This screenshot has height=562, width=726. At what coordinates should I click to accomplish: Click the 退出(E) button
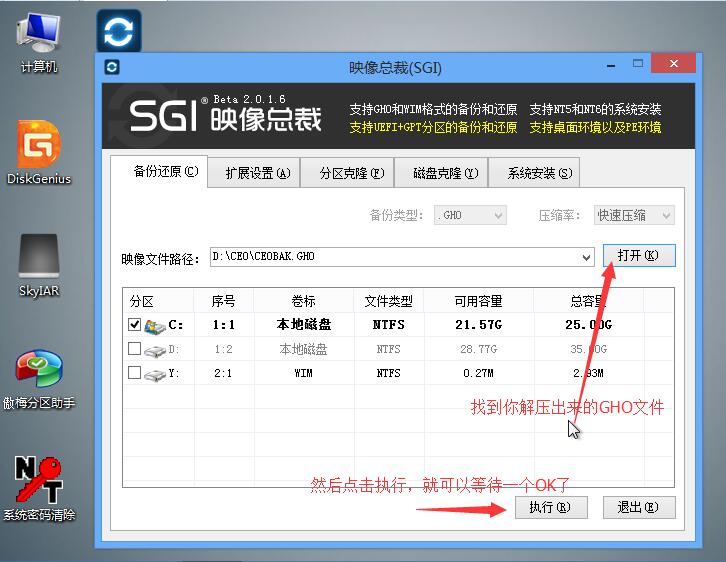click(639, 507)
